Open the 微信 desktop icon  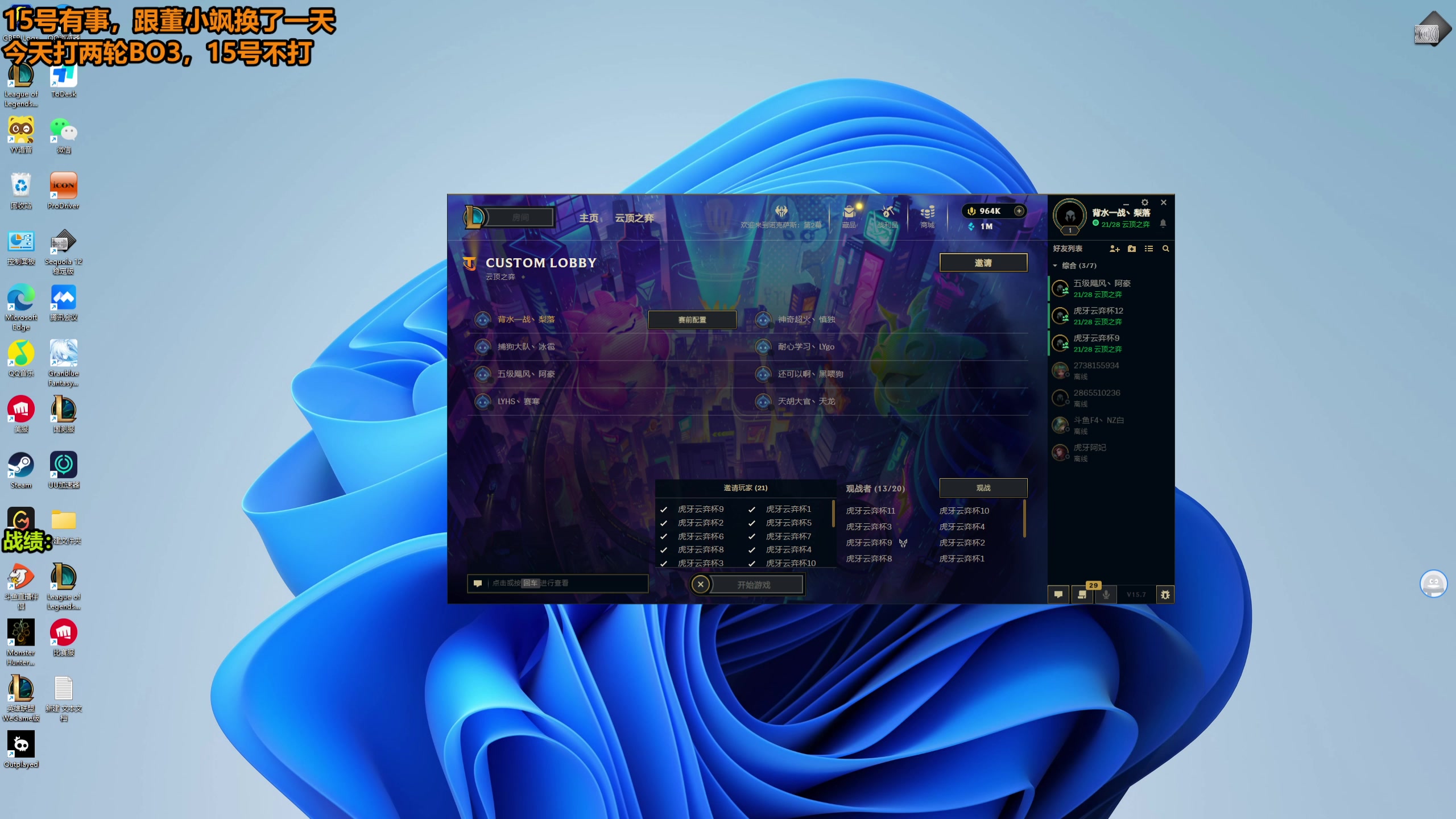click(x=64, y=135)
